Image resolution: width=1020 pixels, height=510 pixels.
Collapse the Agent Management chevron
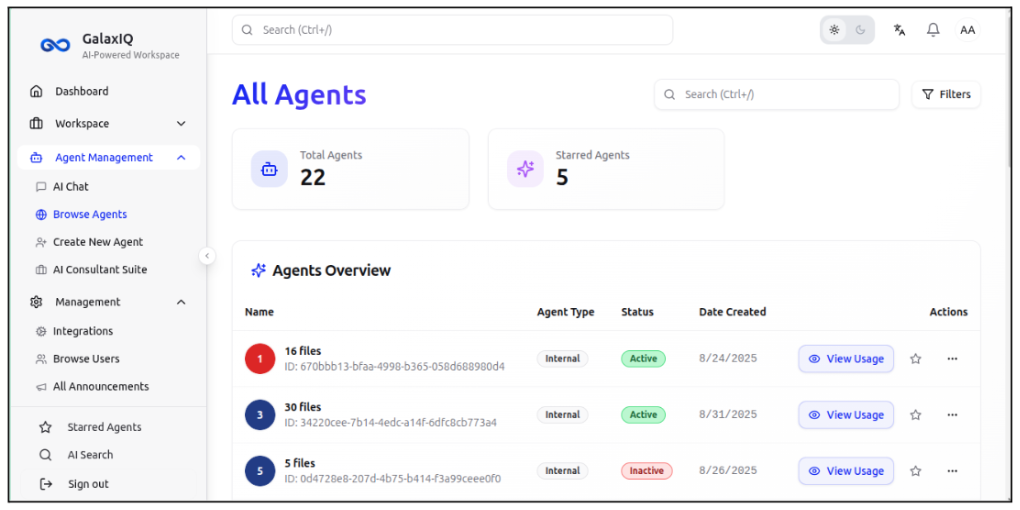[x=181, y=157]
